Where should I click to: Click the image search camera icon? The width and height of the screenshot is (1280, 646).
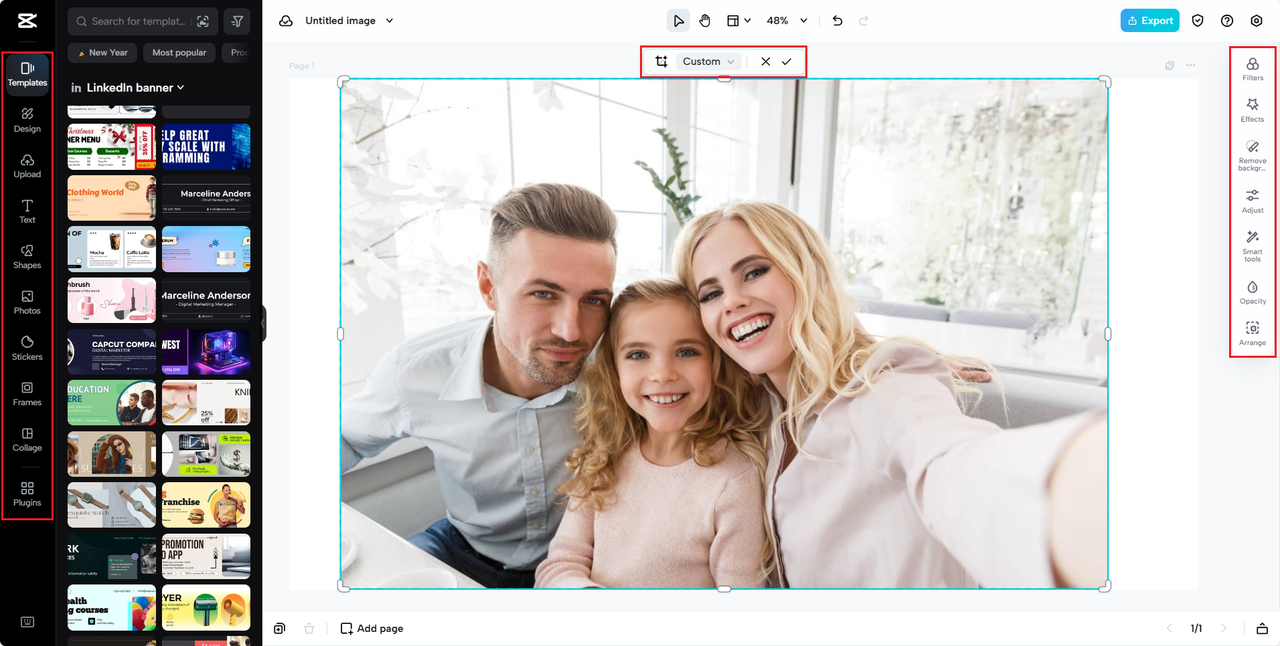pos(203,21)
